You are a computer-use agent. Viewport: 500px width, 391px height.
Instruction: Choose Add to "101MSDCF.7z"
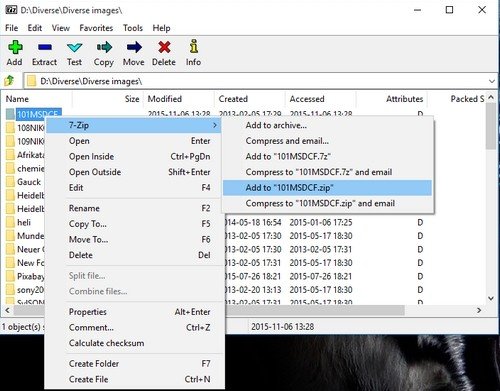[x=327, y=157]
